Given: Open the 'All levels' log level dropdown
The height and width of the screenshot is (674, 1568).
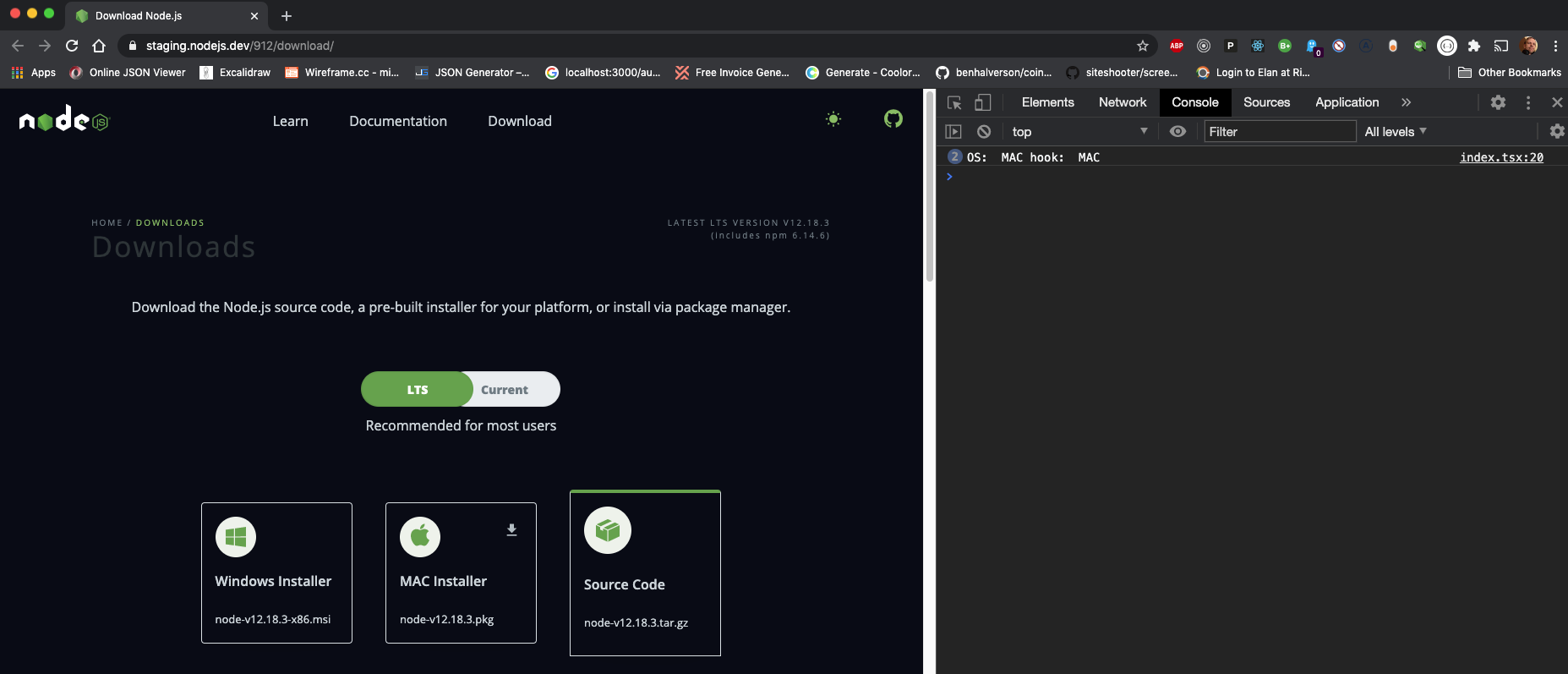Looking at the screenshot, I should [x=1395, y=131].
